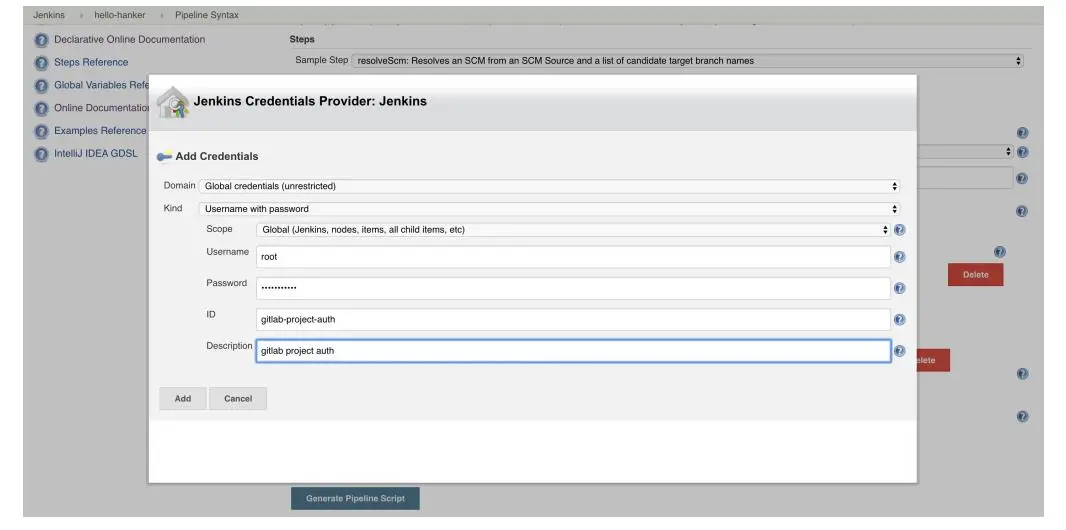
Task: Click help icon next to Scope dropdown
Action: point(899,230)
